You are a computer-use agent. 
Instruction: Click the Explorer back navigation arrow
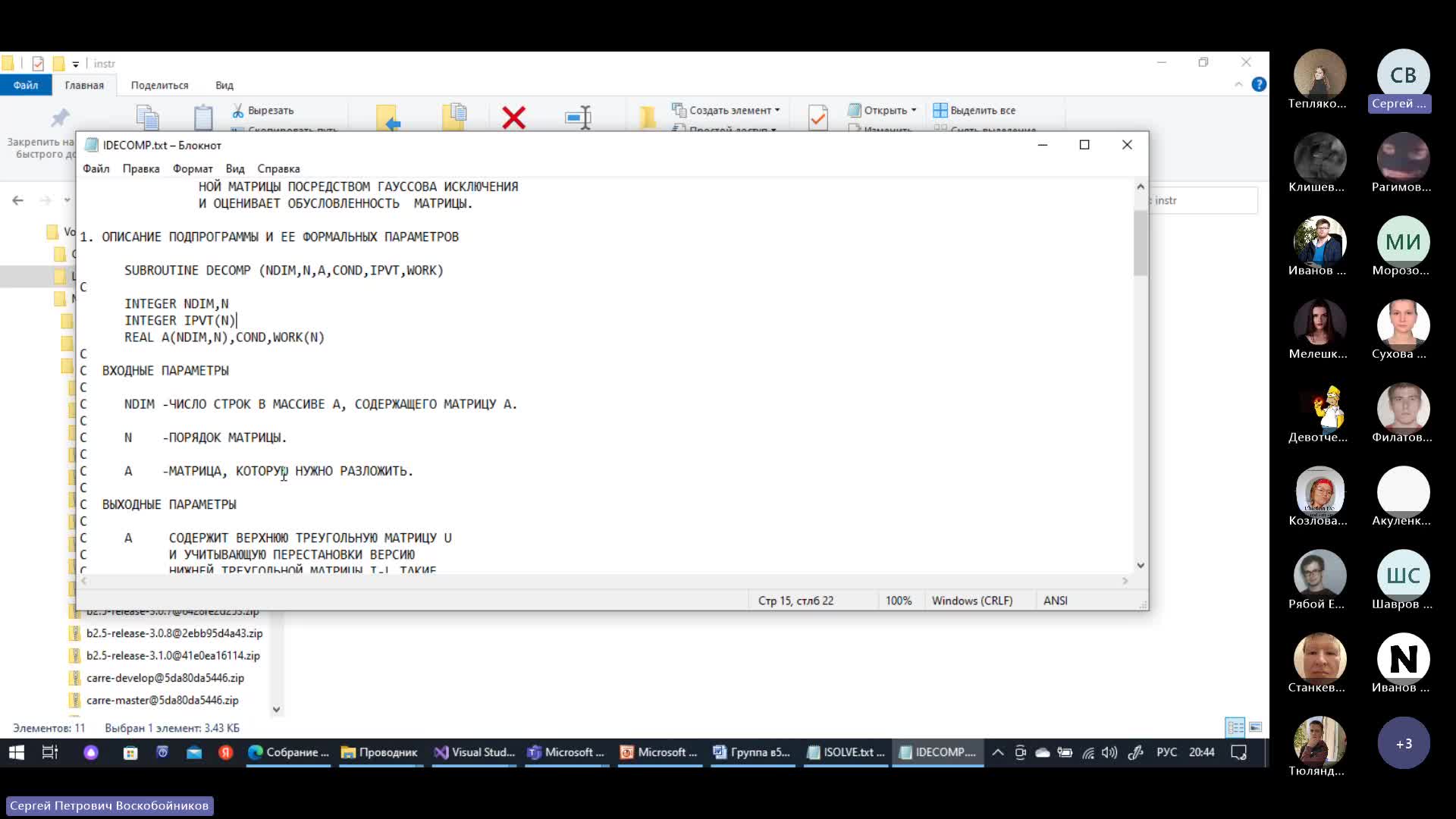pos(17,200)
